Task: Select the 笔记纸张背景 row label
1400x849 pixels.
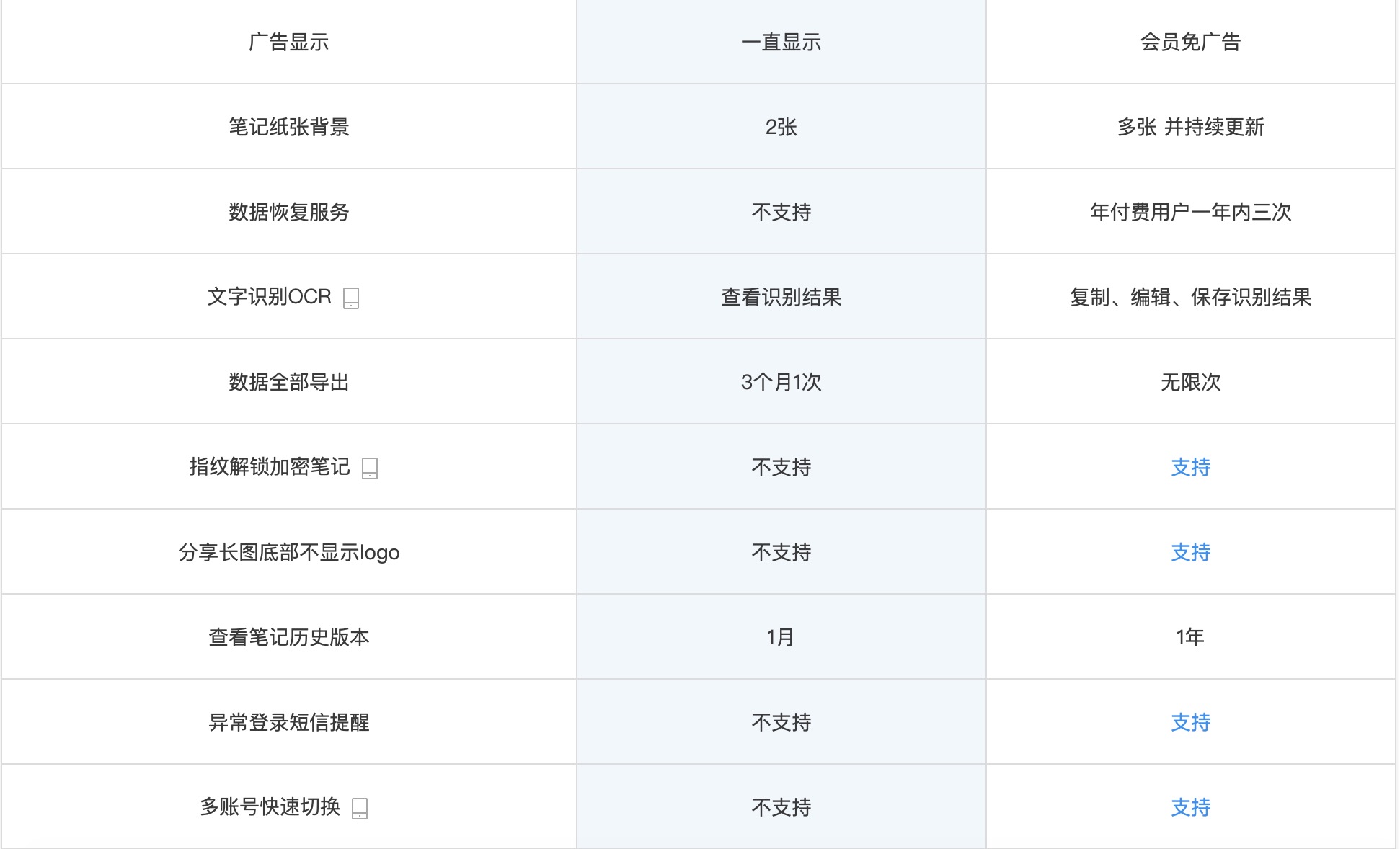Action: (288, 127)
